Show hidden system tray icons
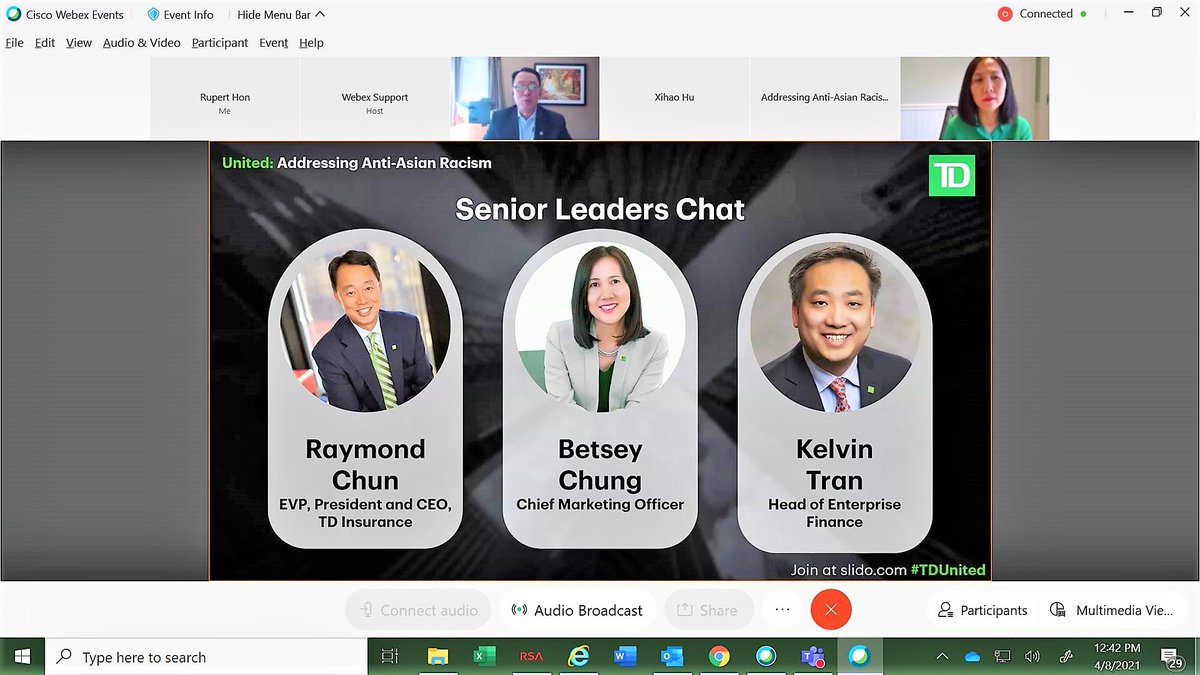 click(x=942, y=657)
